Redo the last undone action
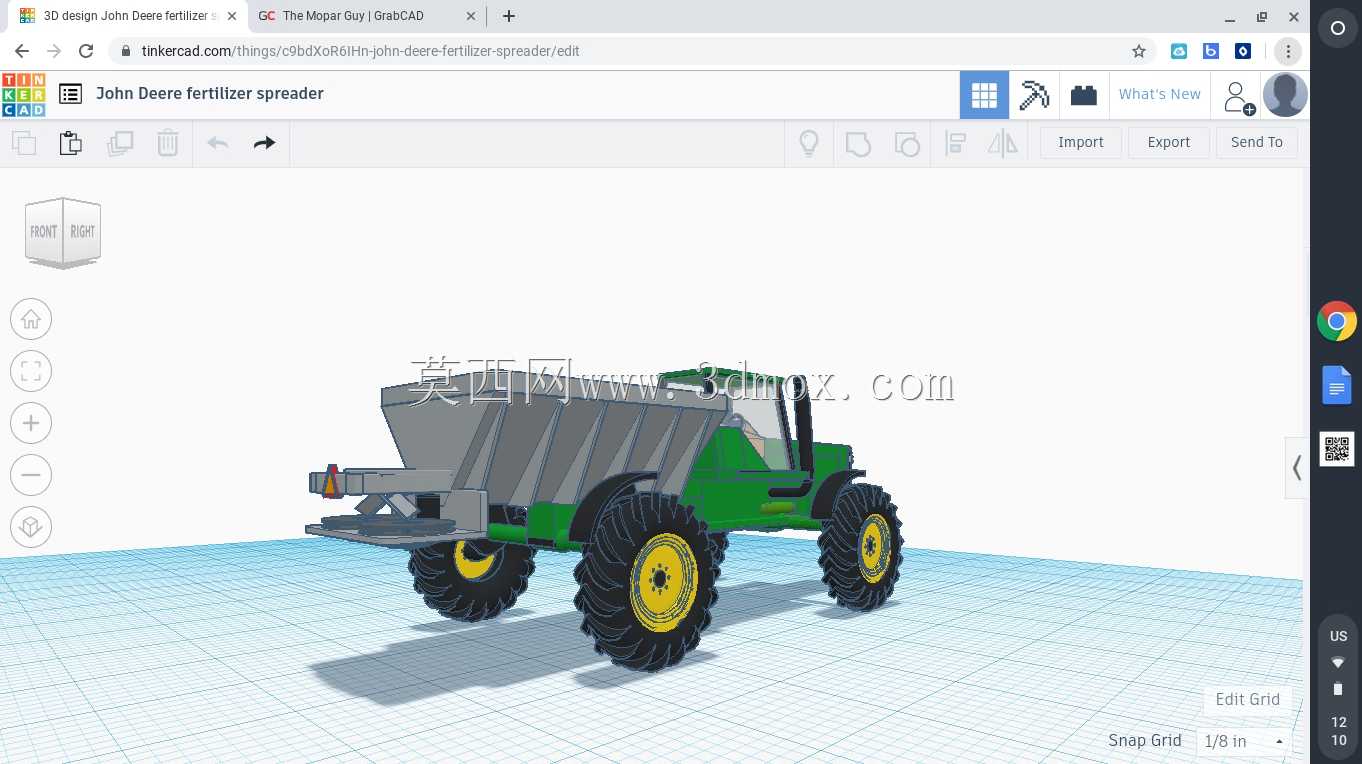 [x=264, y=143]
